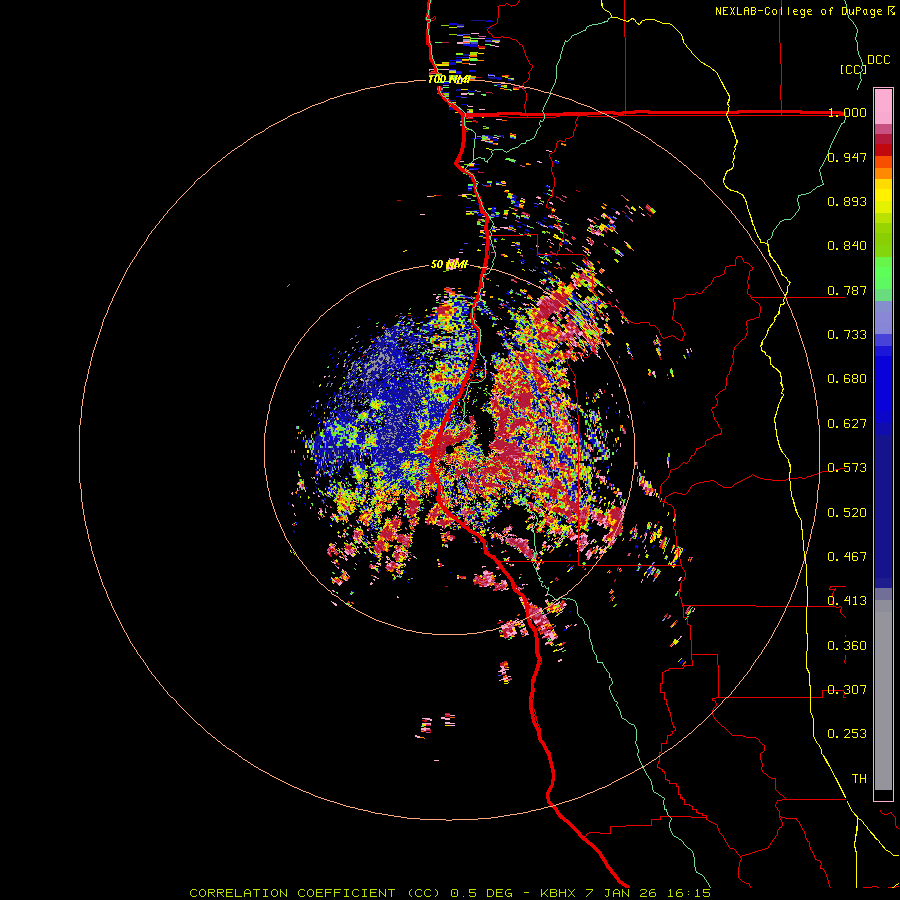This screenshot has width=900, height=900.
Task: Click the black radar site dot at center
Action: pos(449,449)
